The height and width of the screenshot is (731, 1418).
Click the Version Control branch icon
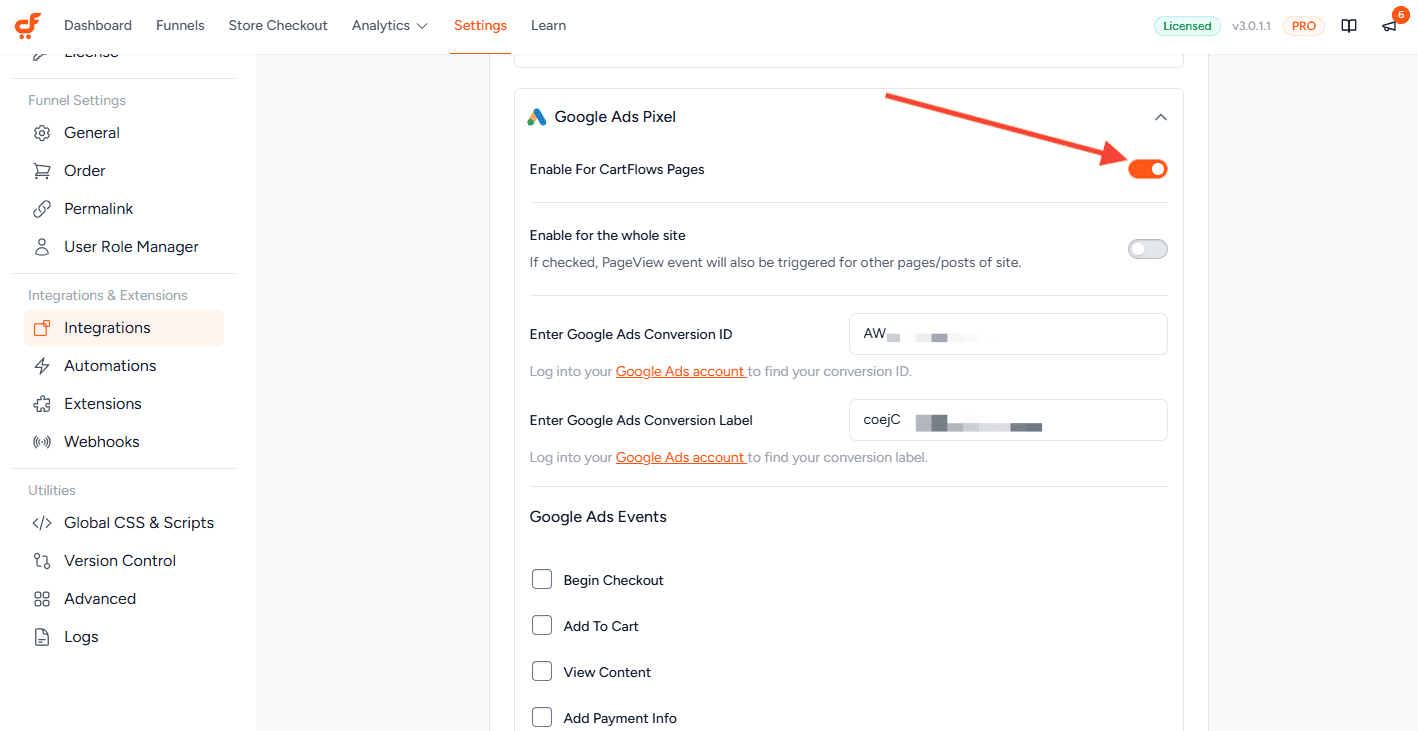pos(42,561)
